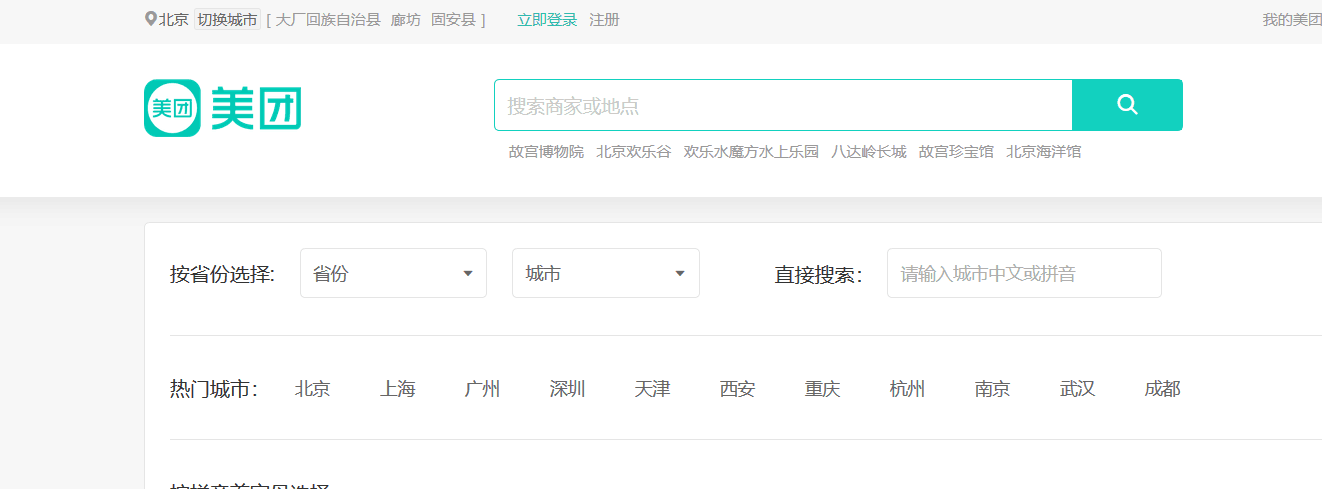Focus the 搜索商家或地点 search box
Image resolution: width=1322 pixels, height=489 pixels.
tap(783, 105)
